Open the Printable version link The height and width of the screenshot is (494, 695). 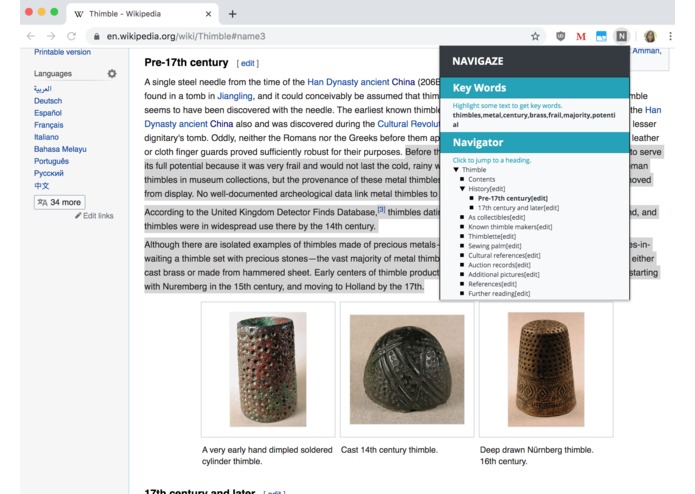click(62, 52)
